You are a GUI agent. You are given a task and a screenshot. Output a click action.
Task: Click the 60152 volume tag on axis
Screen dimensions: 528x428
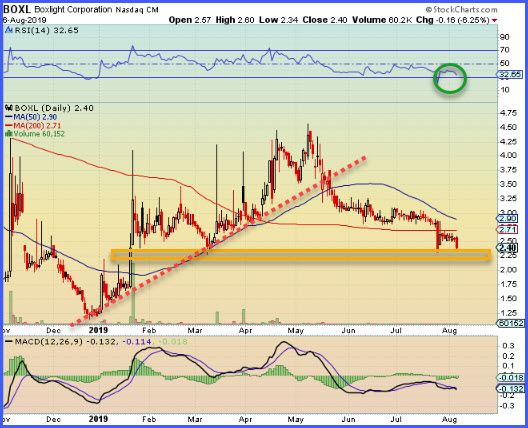pyautogui.click(x=510, y=323)
